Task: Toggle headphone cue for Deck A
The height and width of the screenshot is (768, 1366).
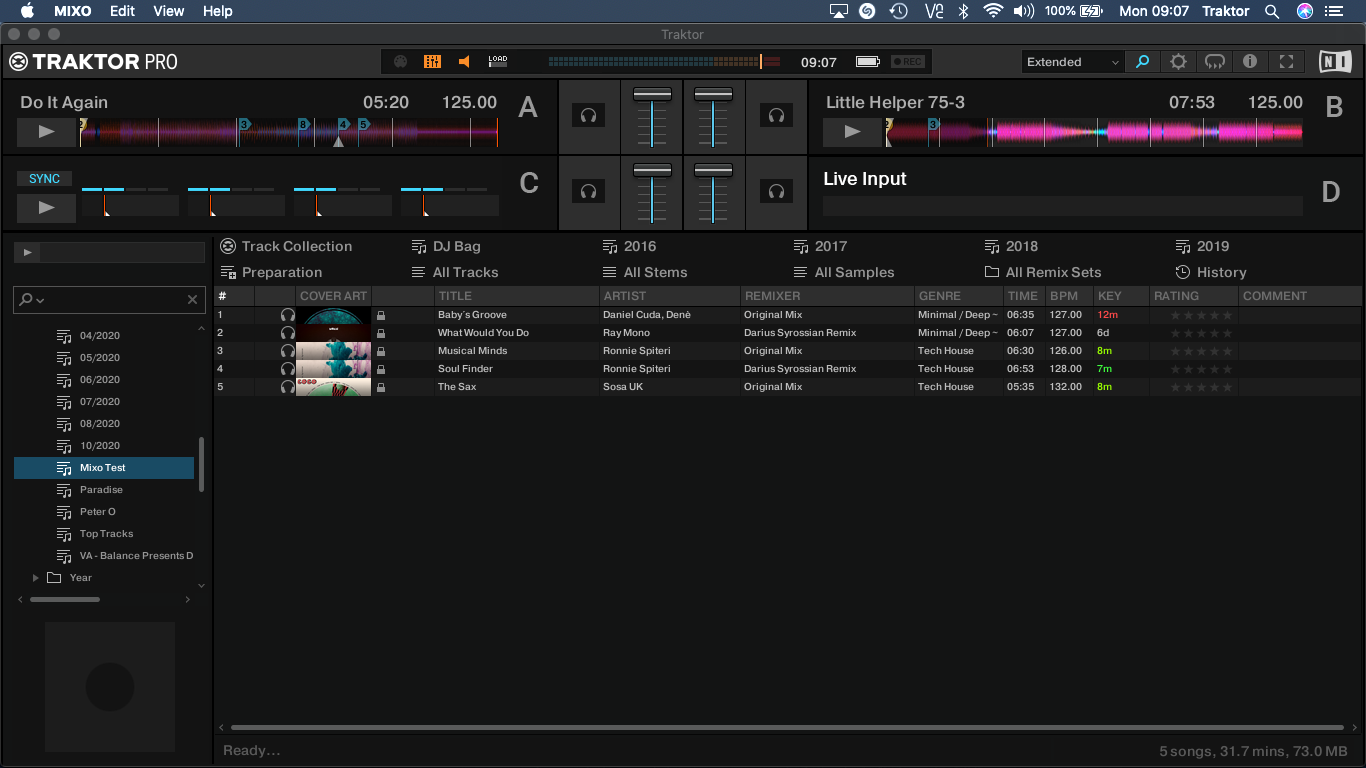Action: click(588, 116)
